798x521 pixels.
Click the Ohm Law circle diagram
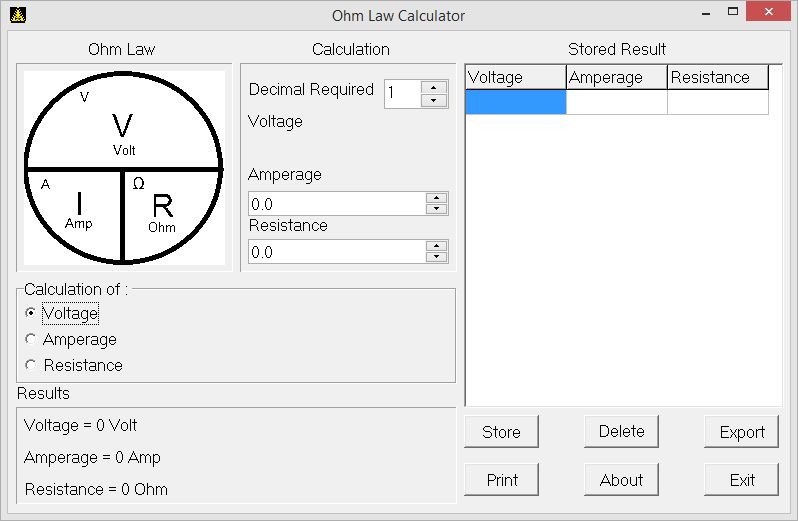coord(124,168)
